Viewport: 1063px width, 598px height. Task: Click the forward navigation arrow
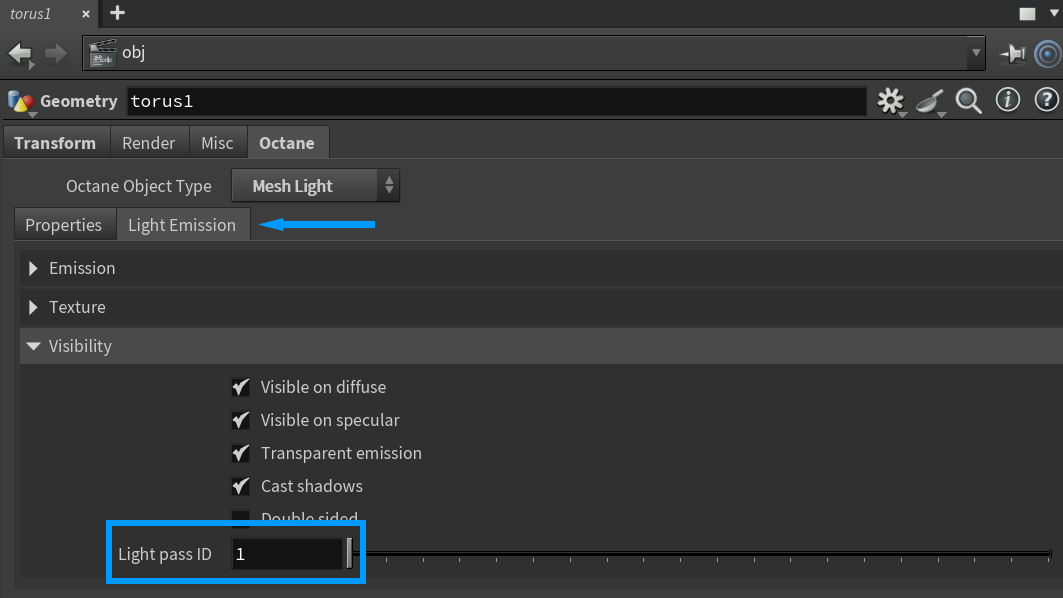[56, 53]
